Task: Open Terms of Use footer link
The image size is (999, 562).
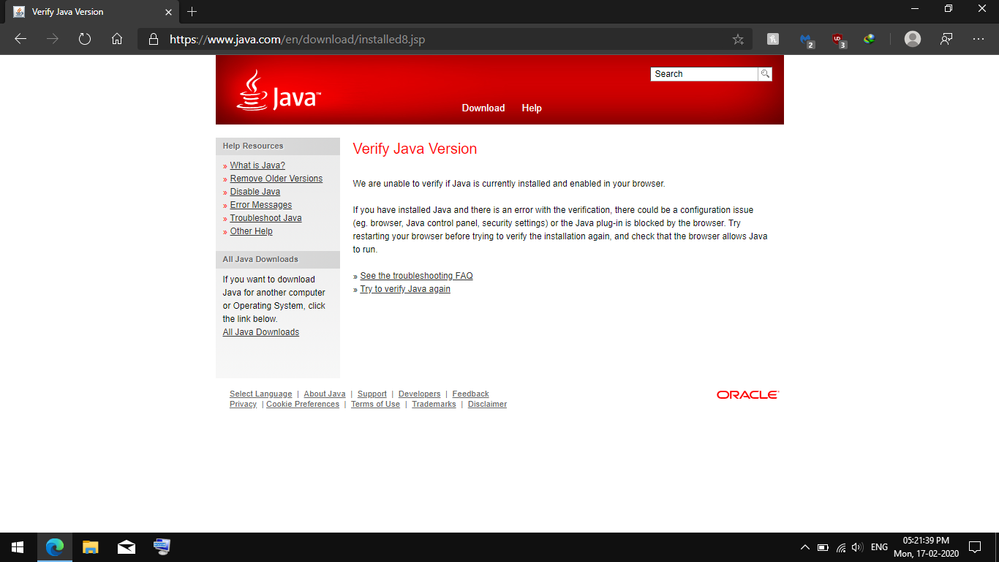Action: pos(375,404)
